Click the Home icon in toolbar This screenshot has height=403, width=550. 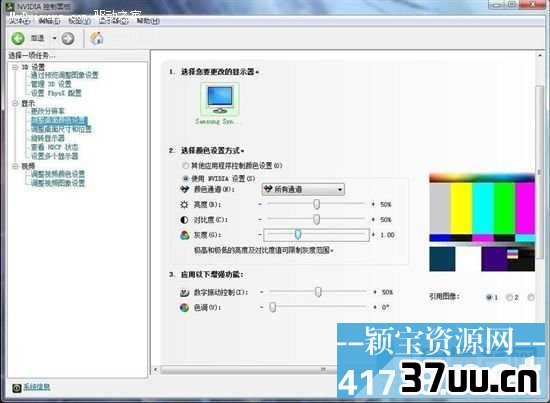coord(96,38)
